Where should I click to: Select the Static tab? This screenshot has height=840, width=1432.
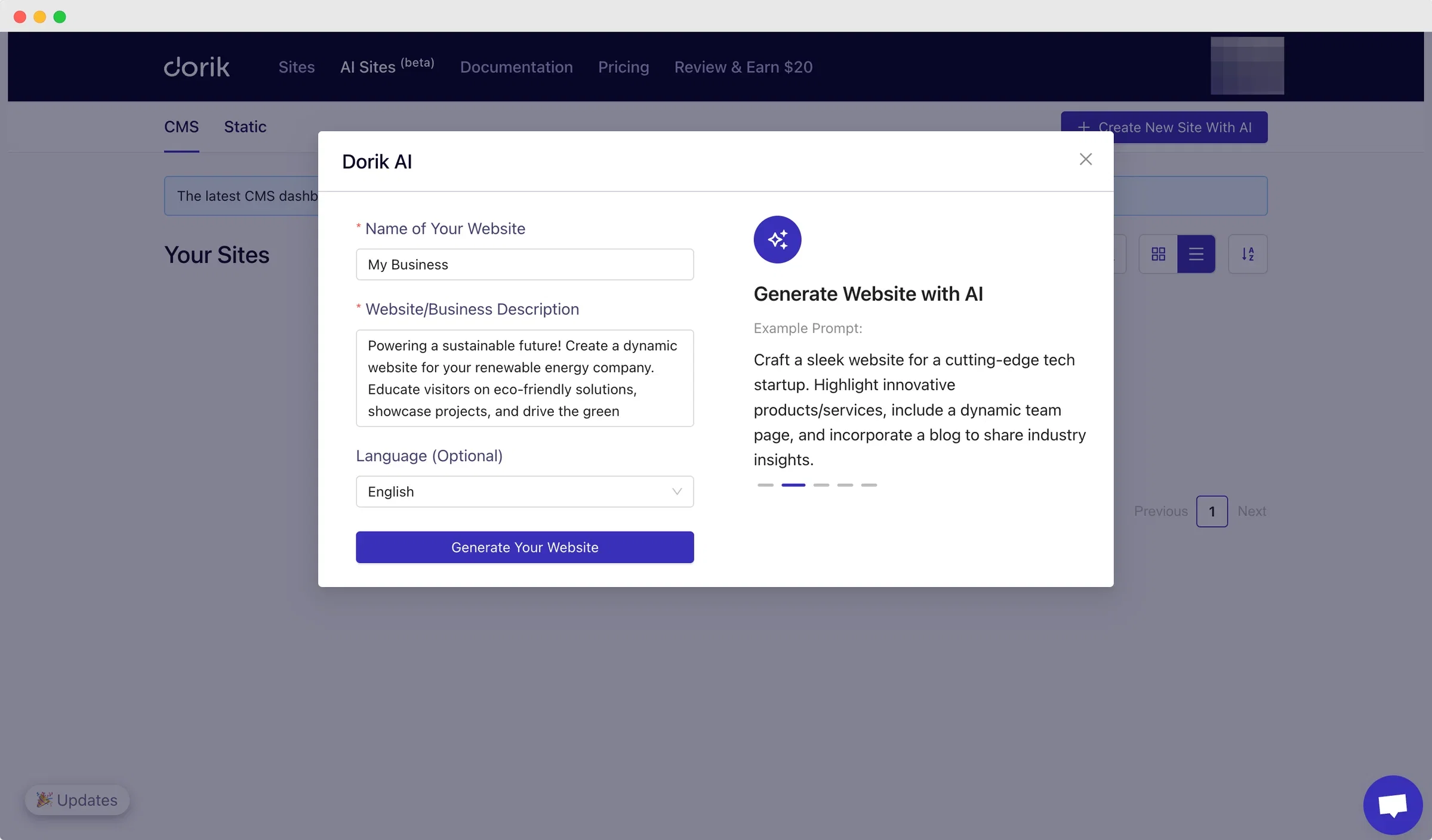(x=245, y=127)
